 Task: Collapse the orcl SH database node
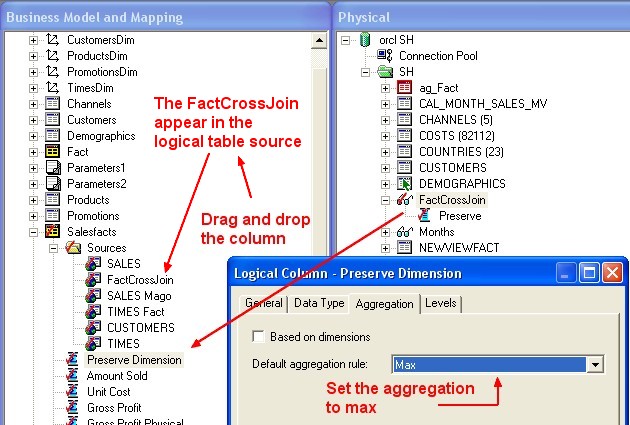(x=345, y=40)
